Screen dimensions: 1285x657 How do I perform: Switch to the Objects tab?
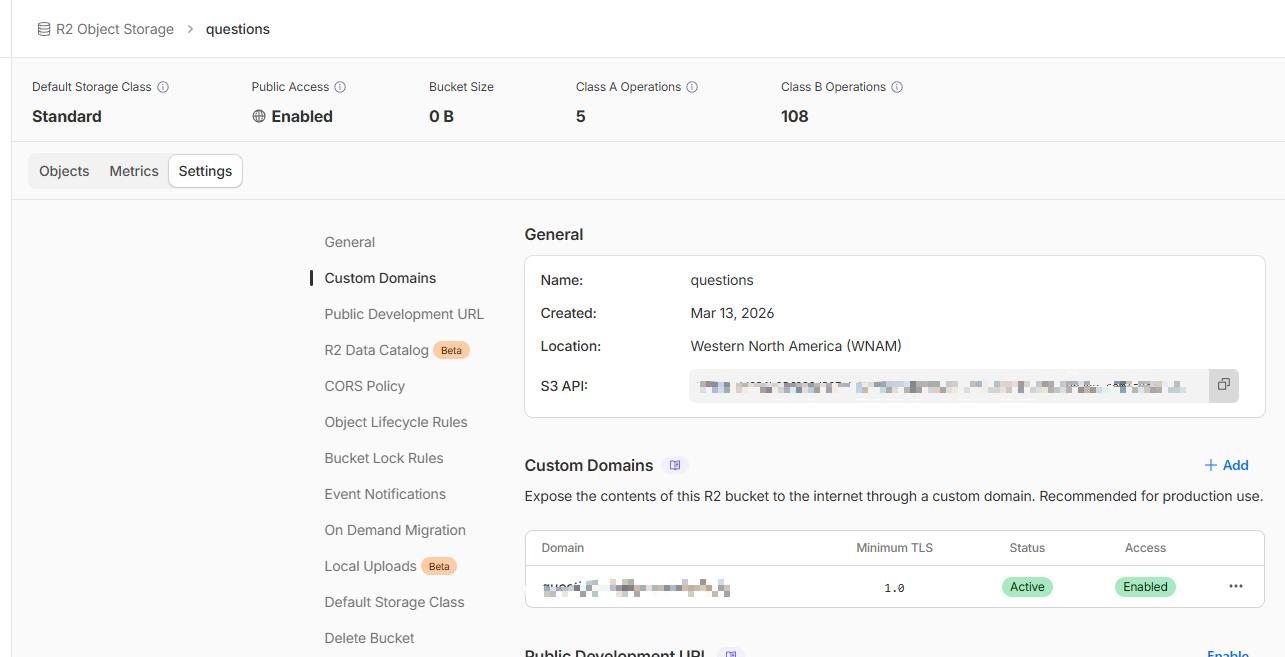tap(63, 170)
